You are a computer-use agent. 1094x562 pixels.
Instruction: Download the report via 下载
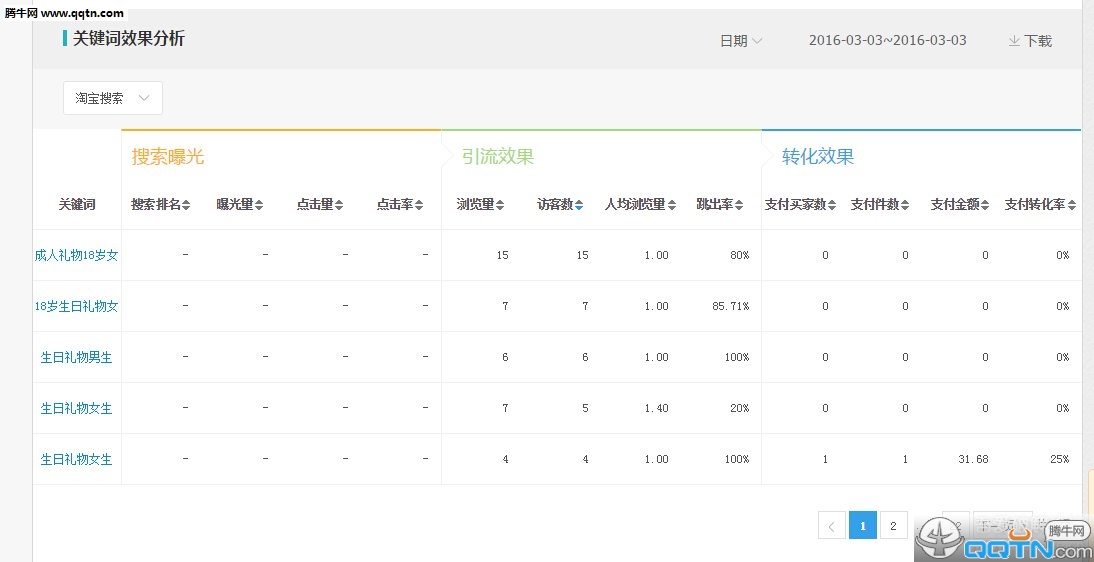pos(1030,41)
